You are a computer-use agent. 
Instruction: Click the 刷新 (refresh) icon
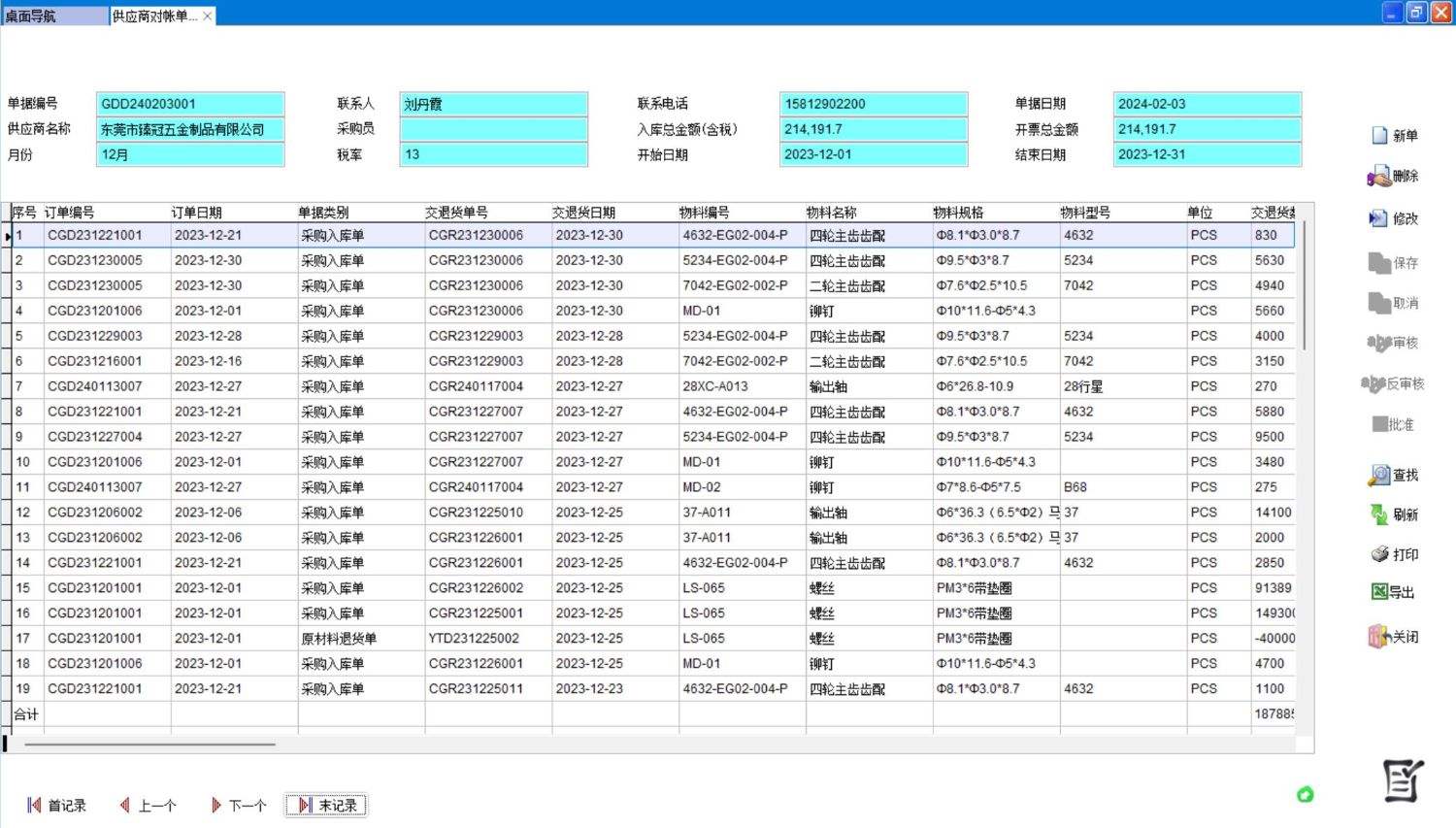[1379, 515]
